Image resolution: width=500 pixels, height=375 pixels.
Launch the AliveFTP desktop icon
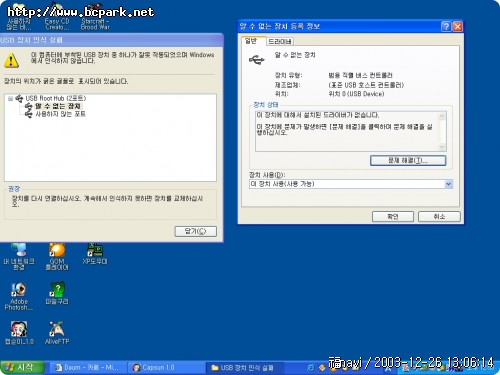click(x=57, y=333)
